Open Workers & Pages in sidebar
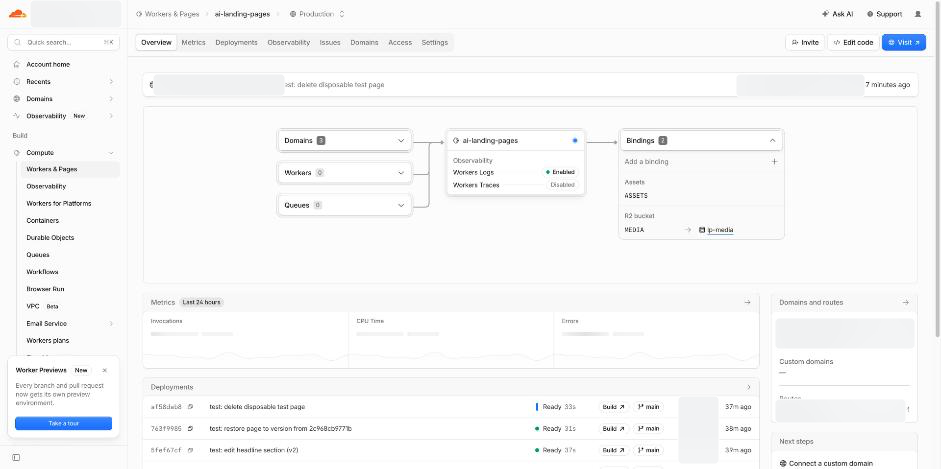This screenshot has height=469, width=941. coord(70,169)
